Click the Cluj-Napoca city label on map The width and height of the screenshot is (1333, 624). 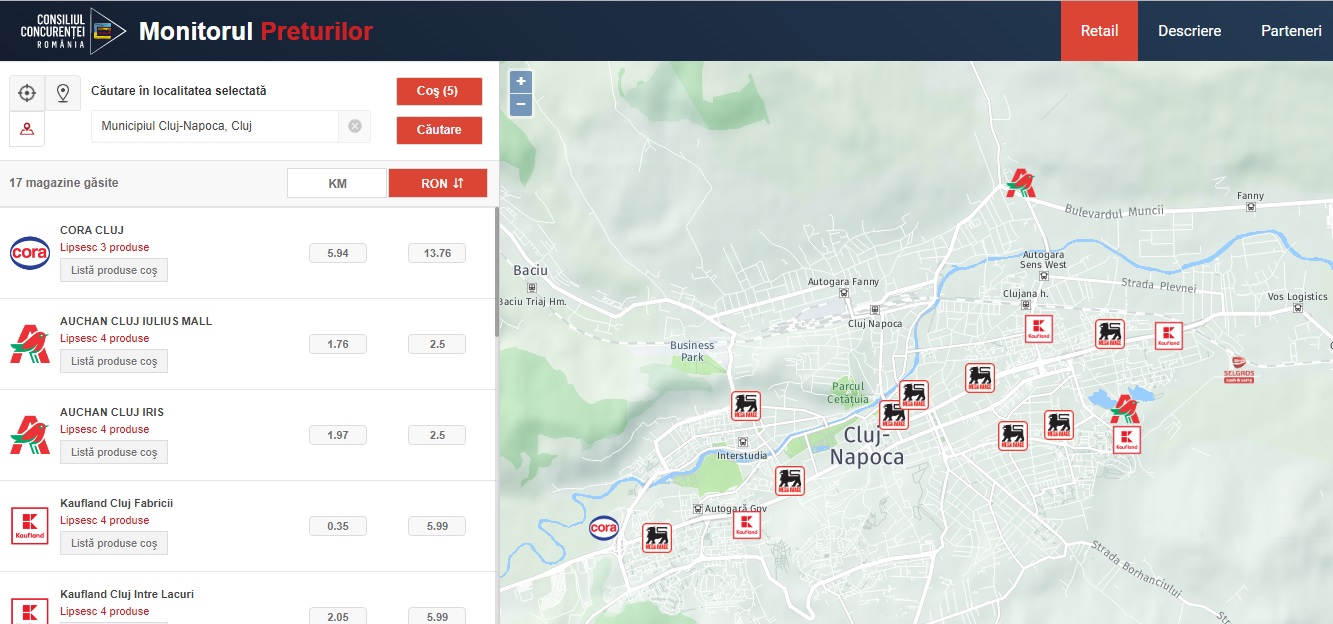pyautogui.click(x=866, y=446)
